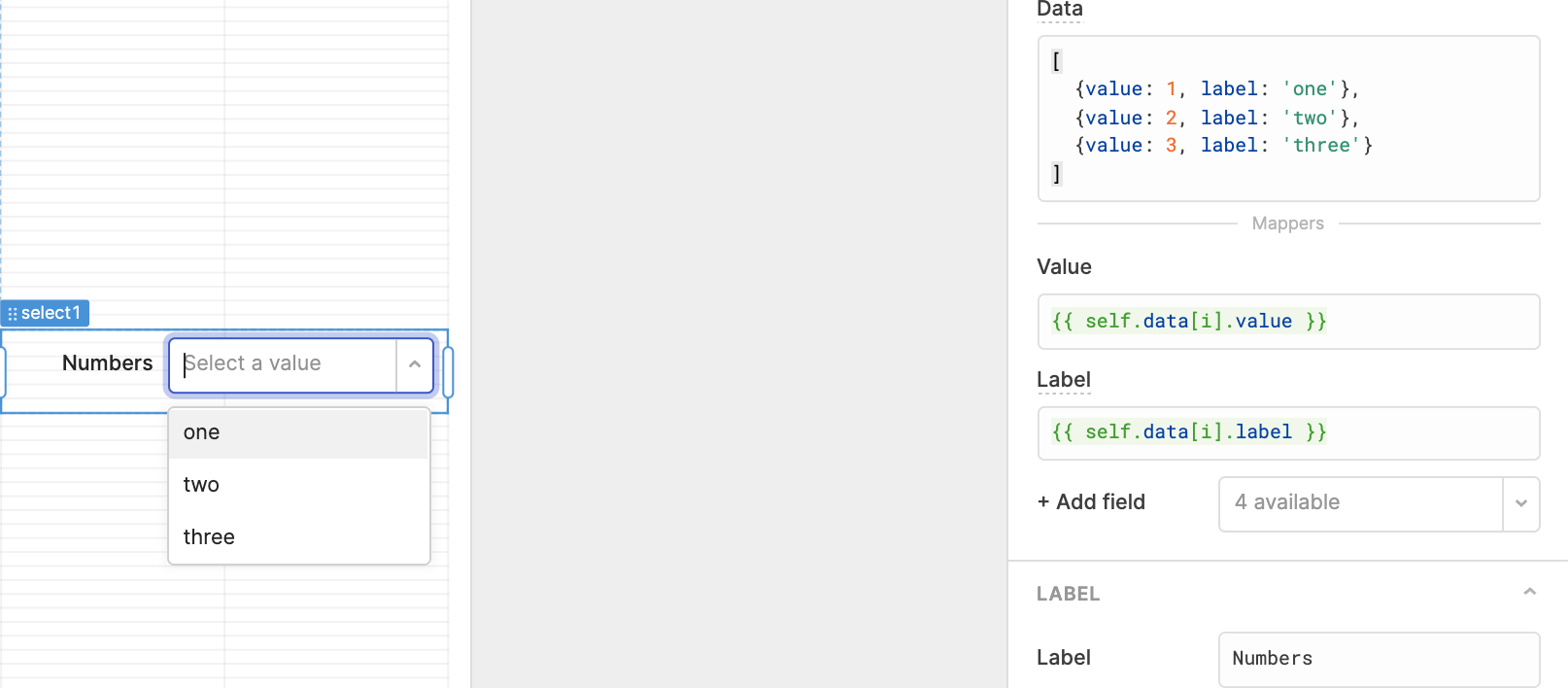Edit the Value mapper expression field

[1288, 322]
